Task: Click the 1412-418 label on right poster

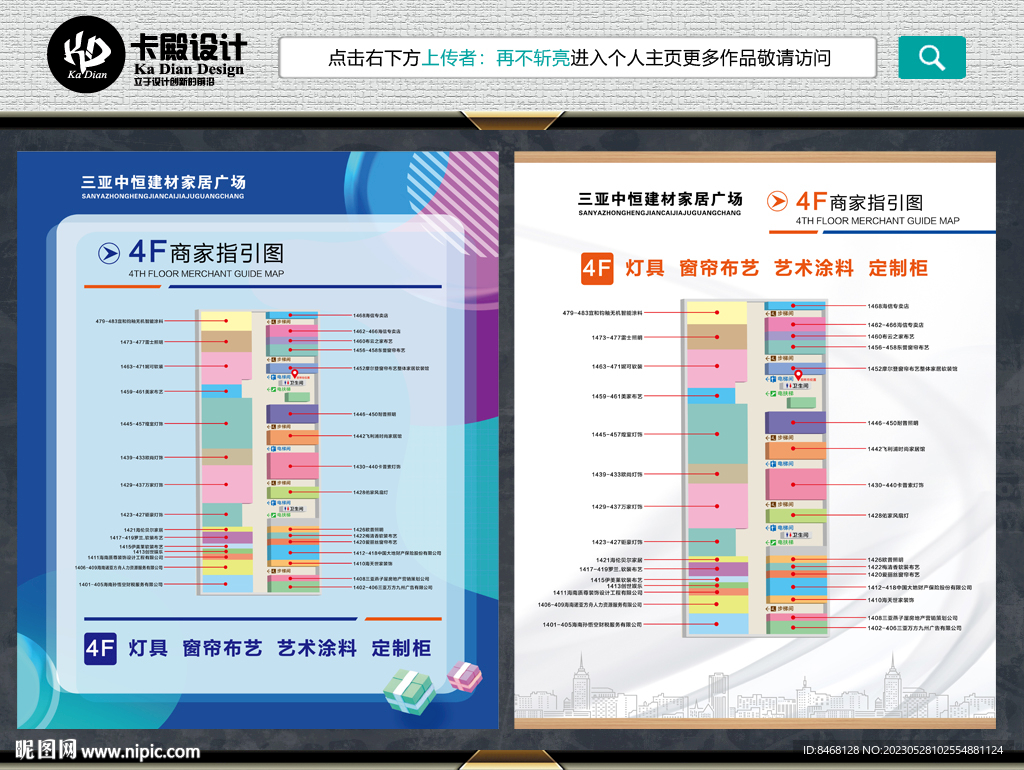Action: (x=920, y=588)
